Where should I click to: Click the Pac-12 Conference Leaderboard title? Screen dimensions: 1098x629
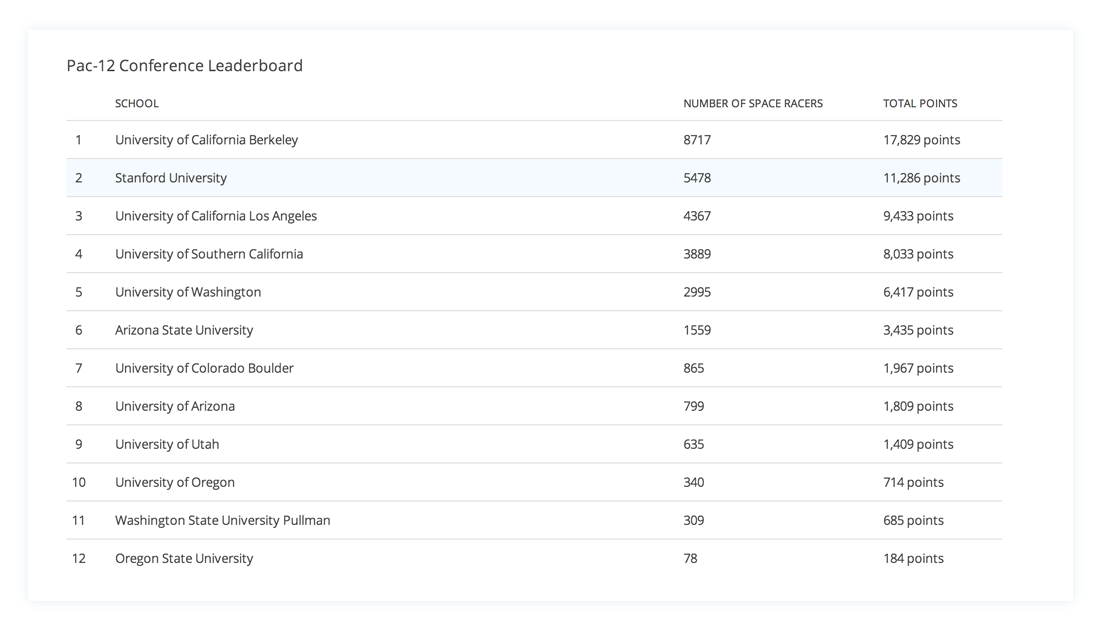(x=185, y=66)
